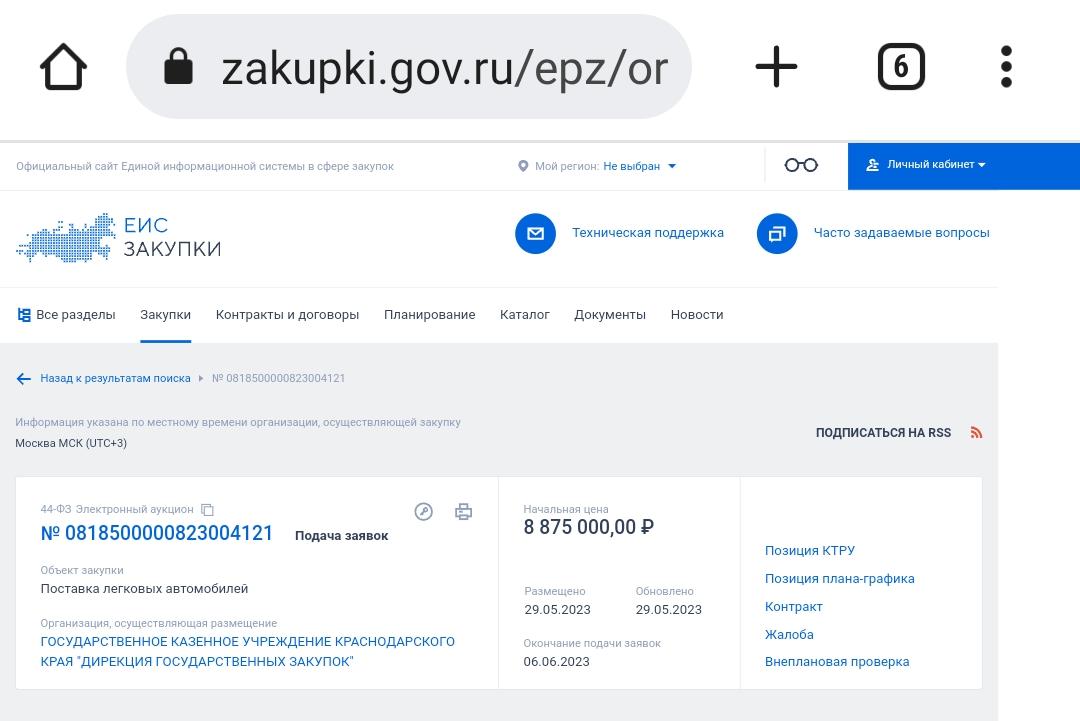The image size is (1080, 721).
Task: Select the key icon for signature verification
Action: (x=424, y=511)
